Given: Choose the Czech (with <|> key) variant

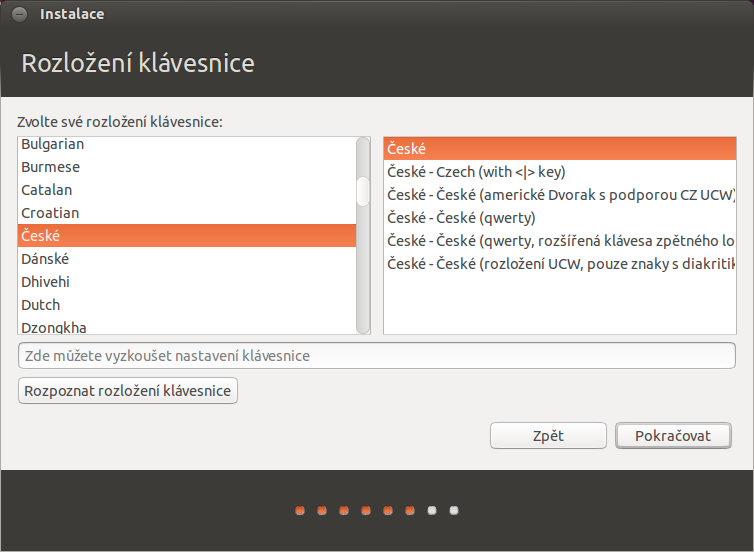Looking at the screenshot, I should click(x=560, y=172).
